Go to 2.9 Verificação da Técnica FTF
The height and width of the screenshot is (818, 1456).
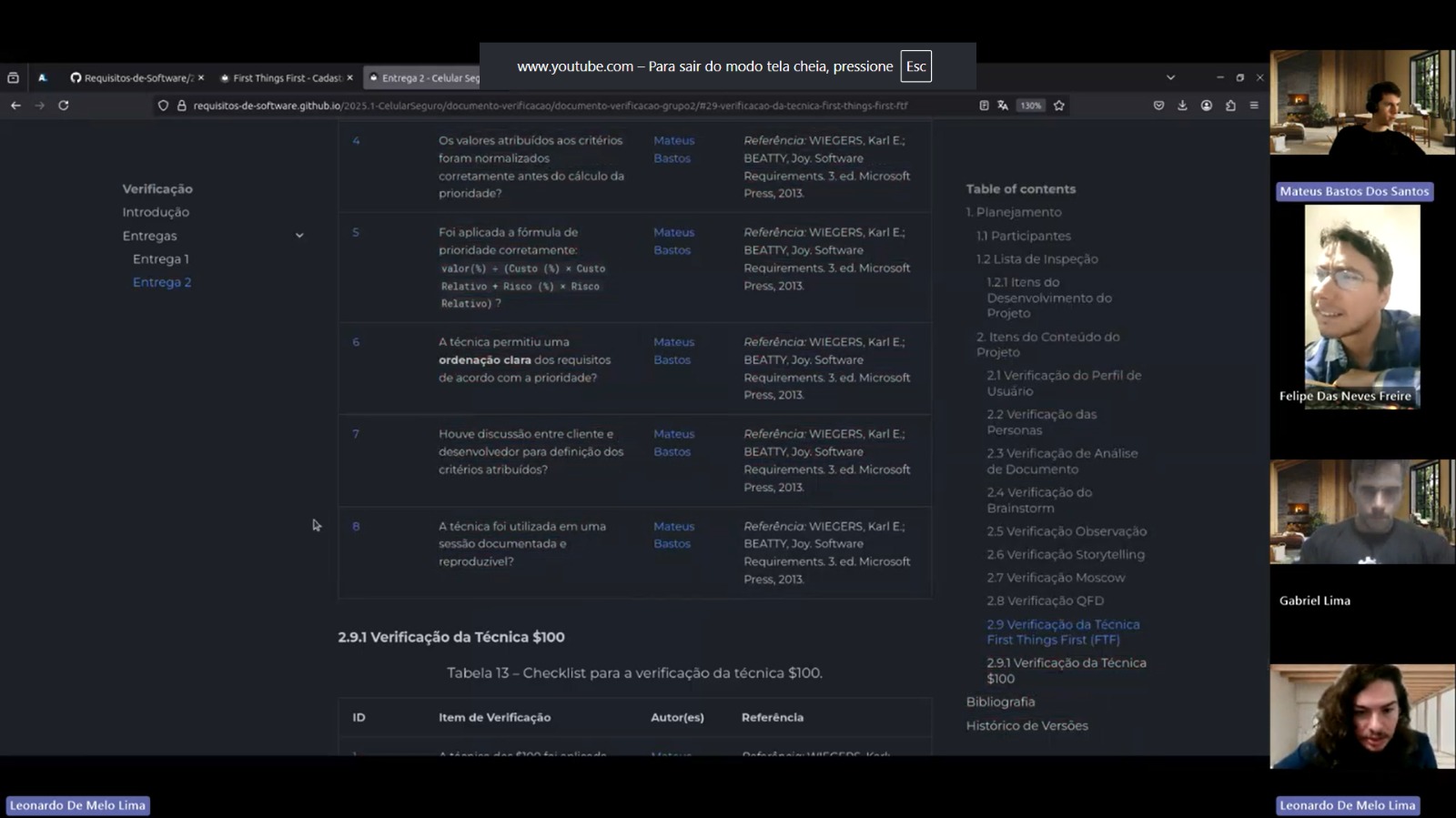coord(1063,632)
